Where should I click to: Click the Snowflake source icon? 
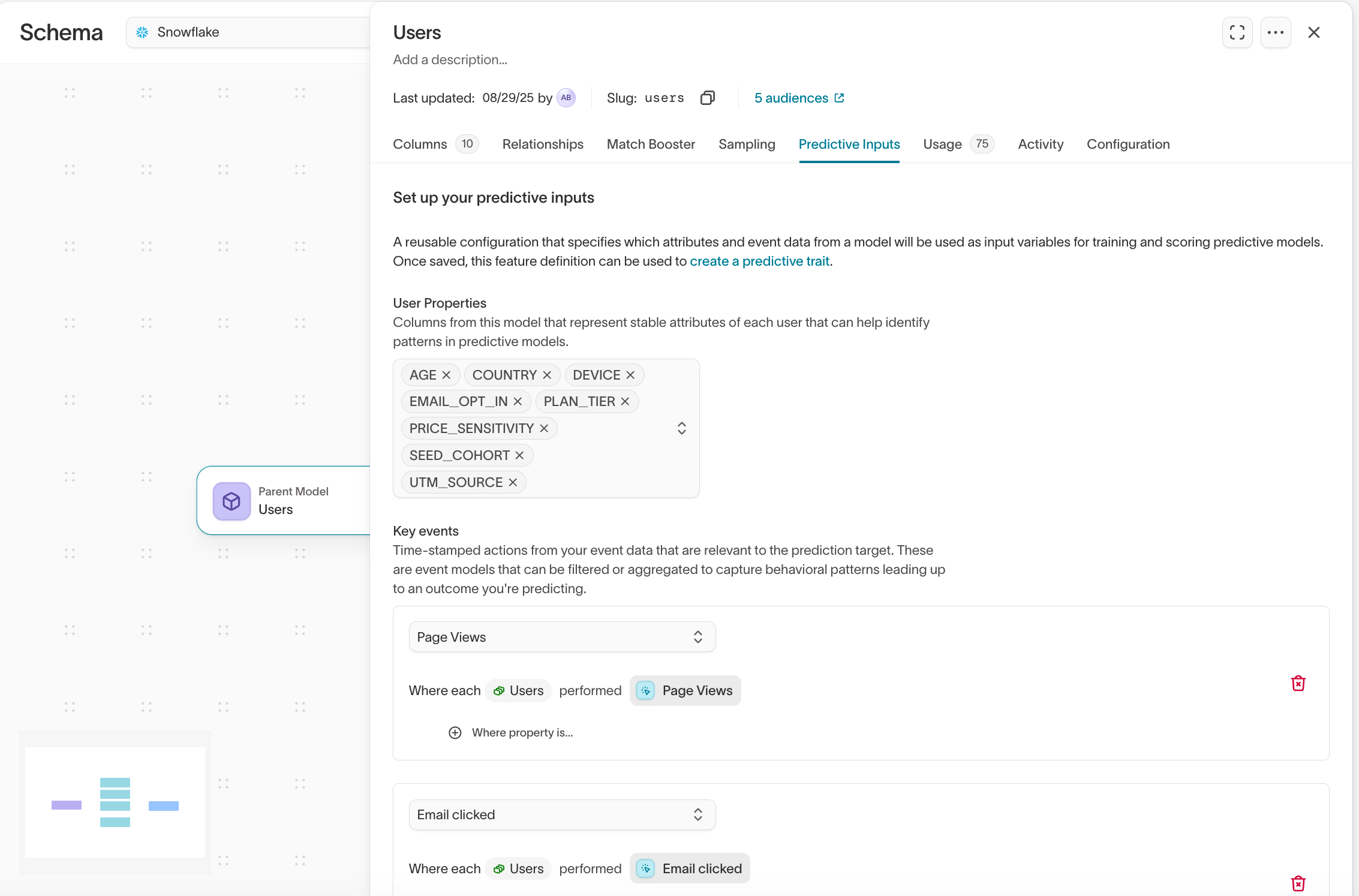tap(142, 32)
